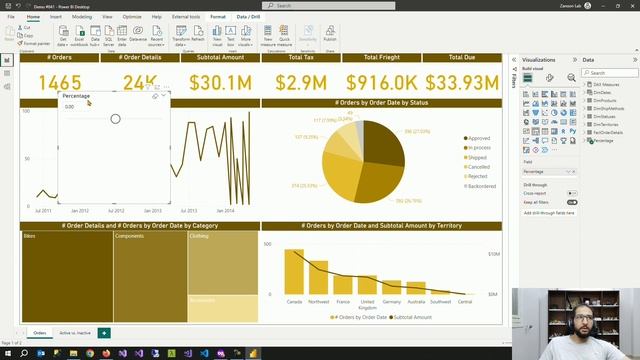Screen dimensions: 640x360
Task: Click the title bar Search box
Action: pyautogui.click(x=329, y=6)
